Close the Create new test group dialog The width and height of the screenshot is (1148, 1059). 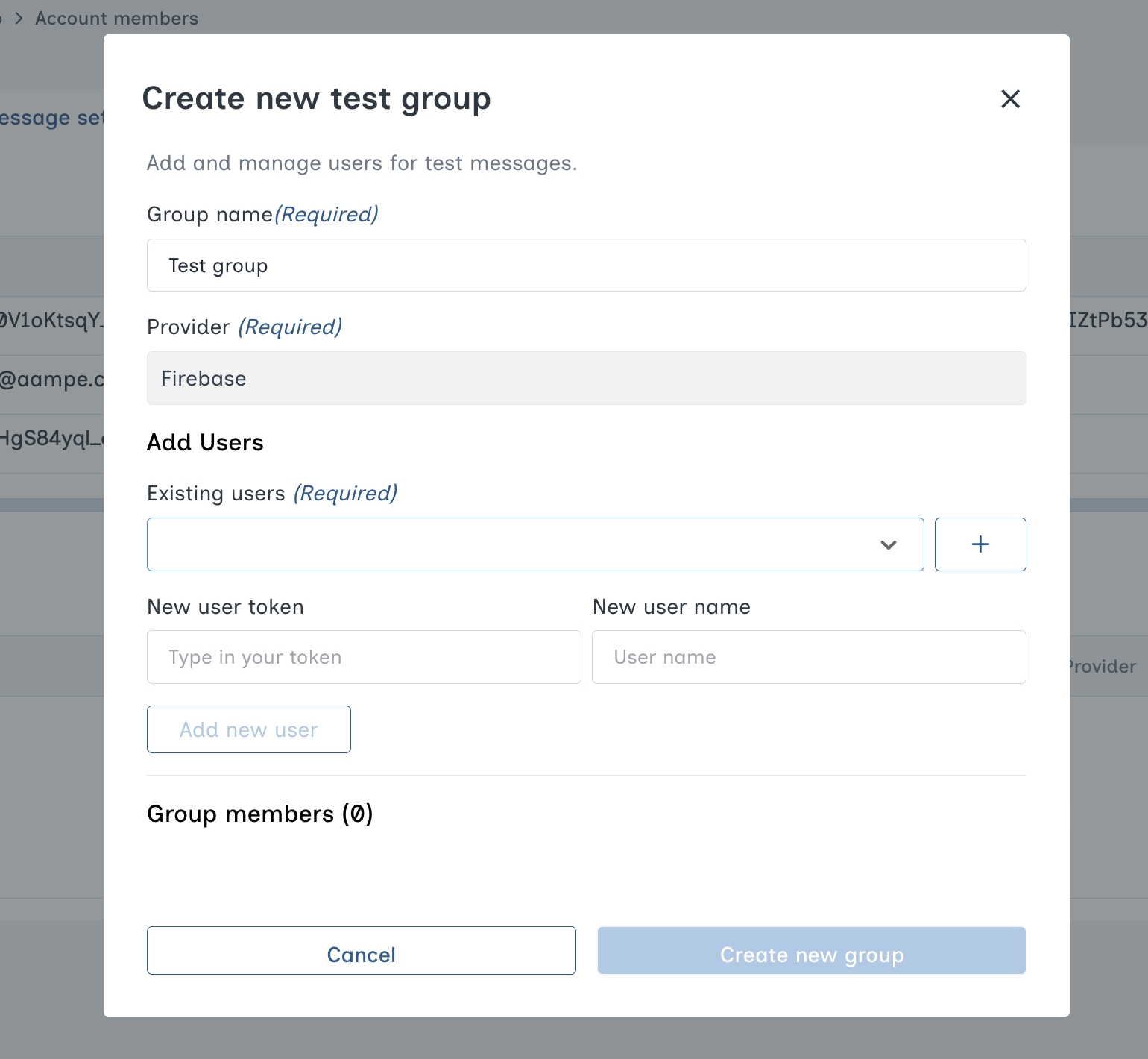[1010, 99]
